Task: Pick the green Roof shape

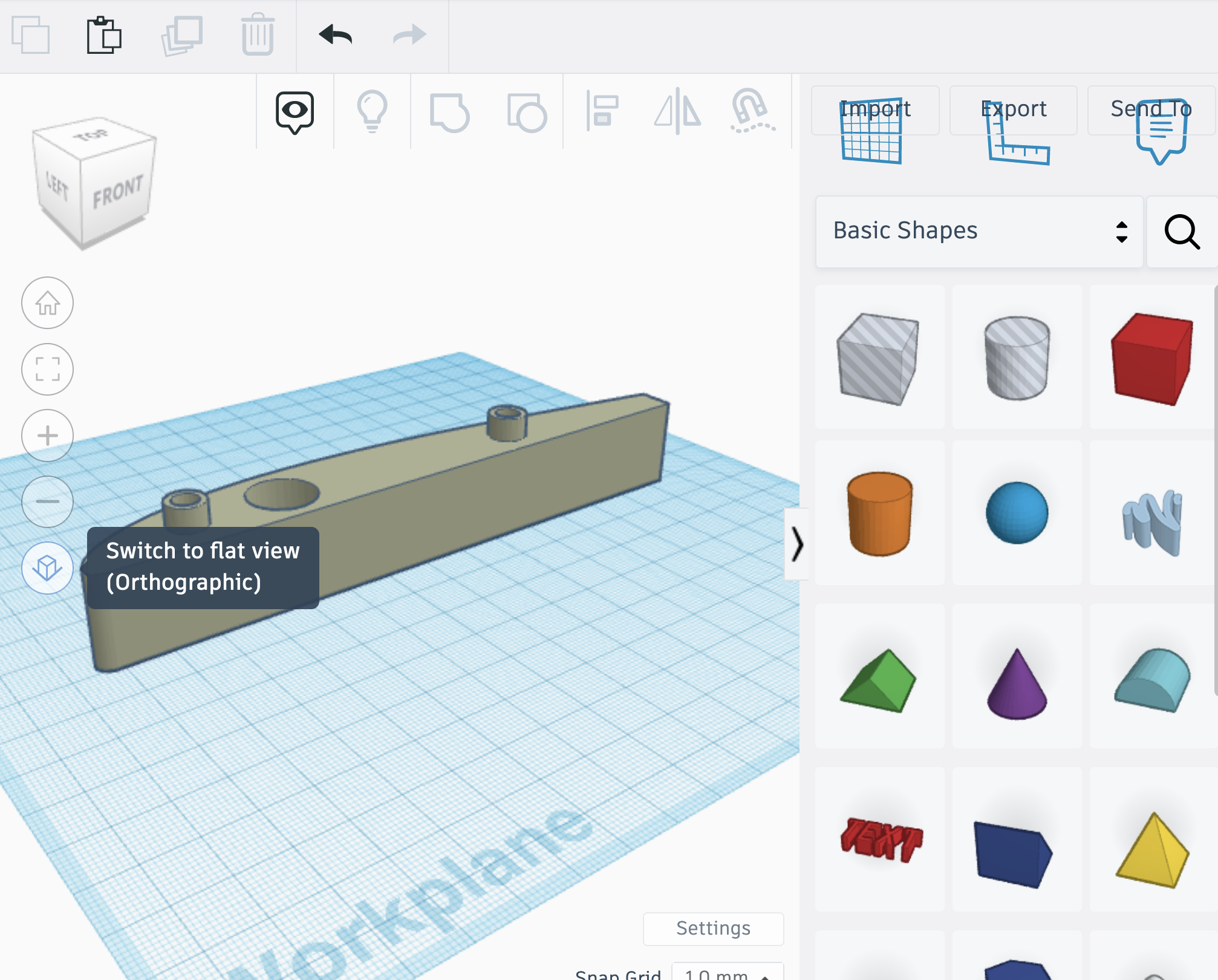Action: 879,677
